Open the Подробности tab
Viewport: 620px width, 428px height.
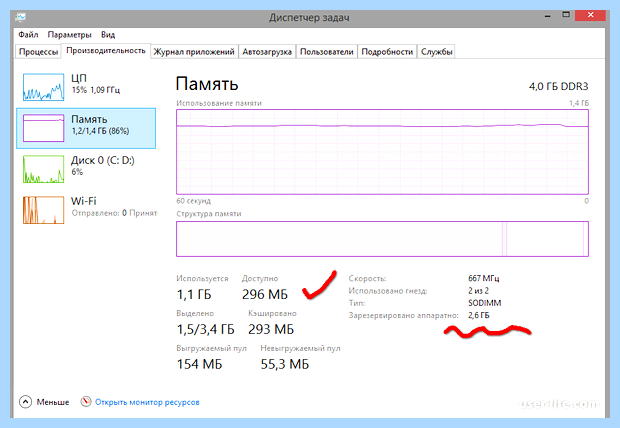(x=387, y=52)
